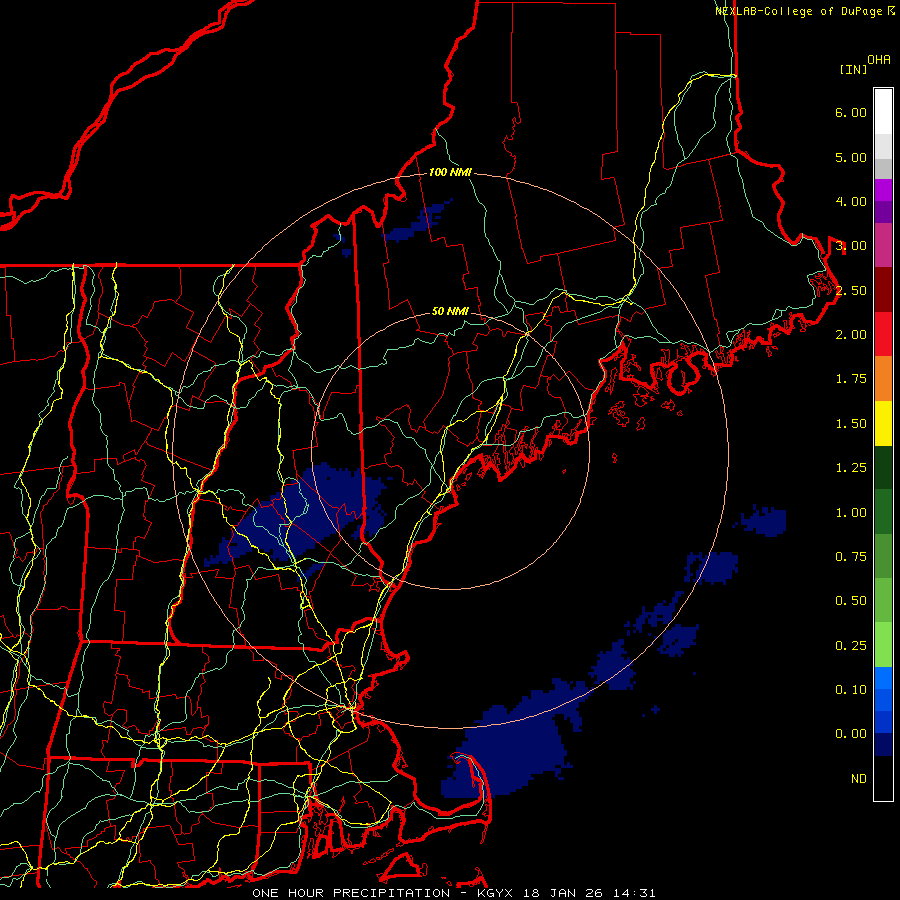
Task: Click the "1.25" scale label
Action: [x=851, y=468]
